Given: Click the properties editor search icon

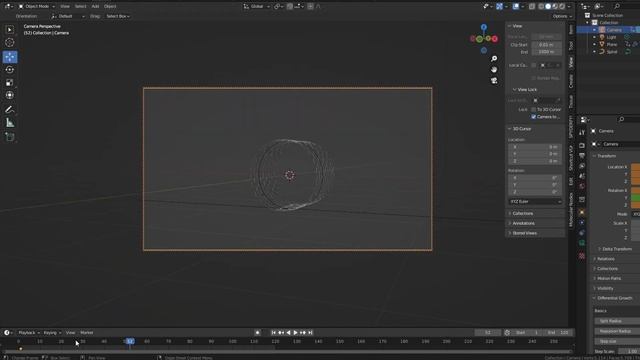Looking at the screenshot, I should coord(621,119).
